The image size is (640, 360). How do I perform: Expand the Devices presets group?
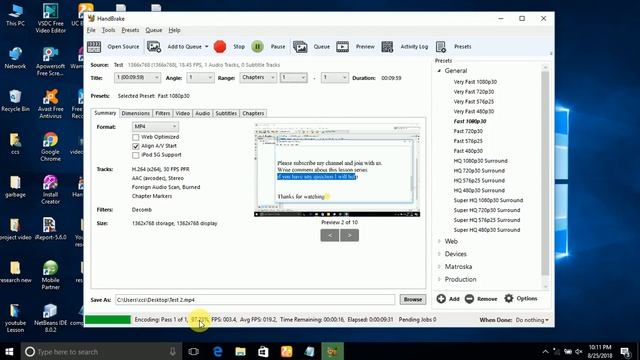439,254
